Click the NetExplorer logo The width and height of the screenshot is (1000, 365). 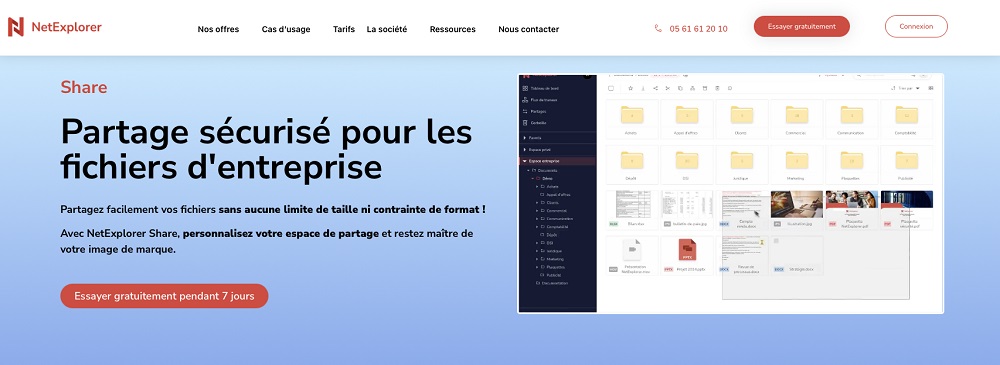tap(54, 27)
